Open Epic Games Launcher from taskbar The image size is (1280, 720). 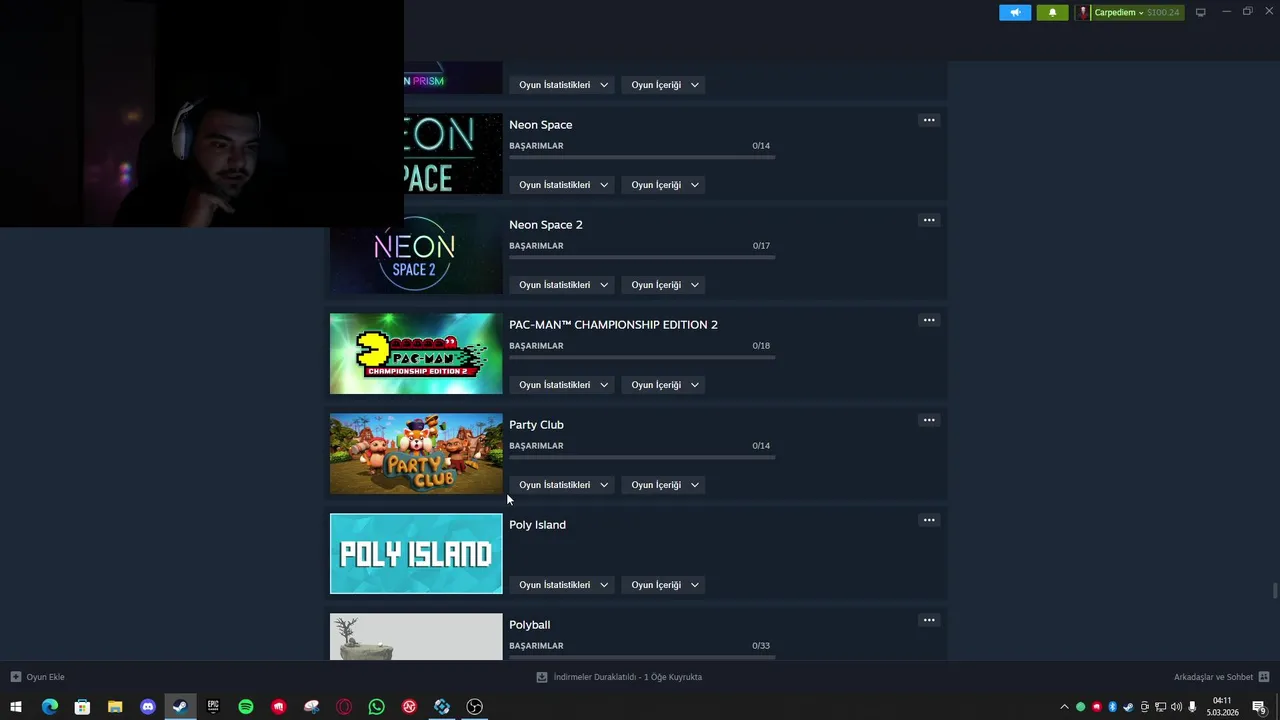click(x=213, y=707)
